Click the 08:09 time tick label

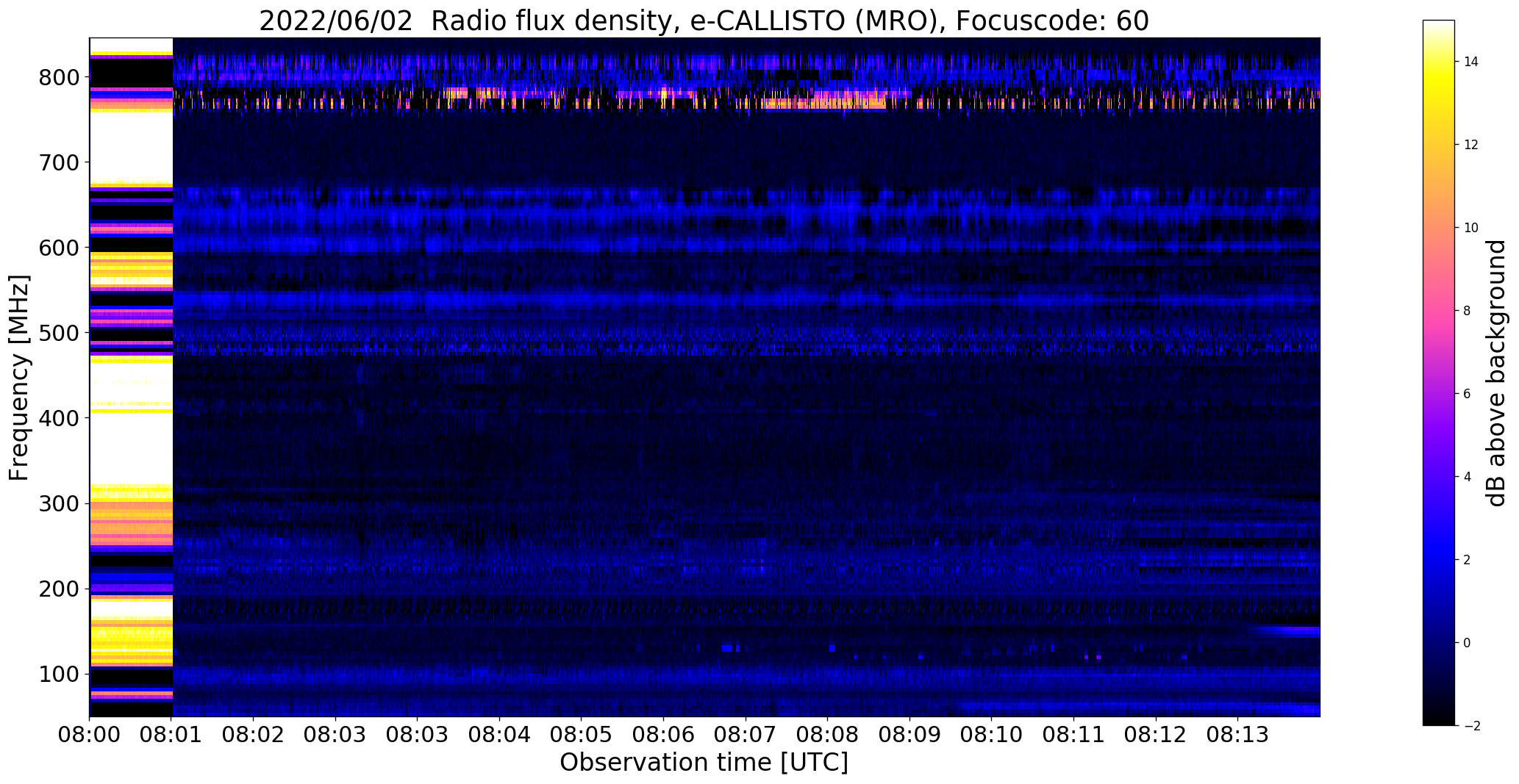(x=910, y=733)
